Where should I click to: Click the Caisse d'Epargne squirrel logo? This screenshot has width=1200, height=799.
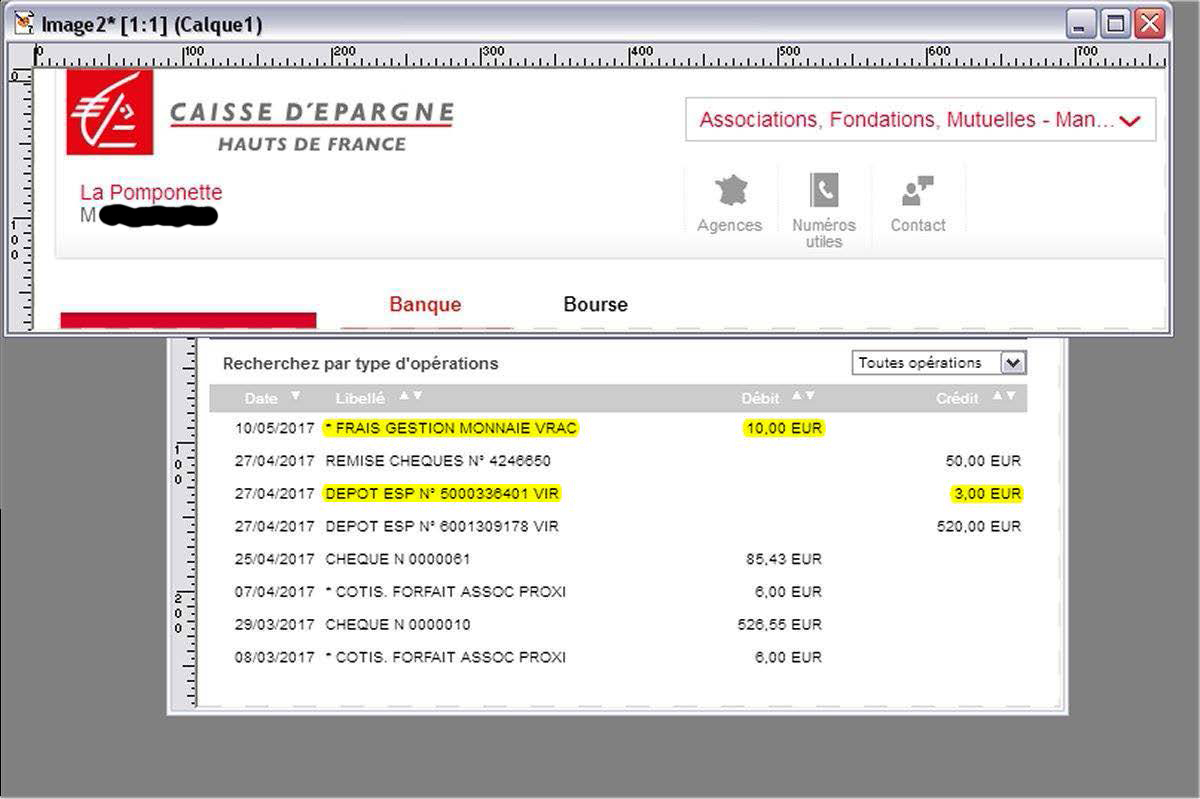tap(110, 112)
